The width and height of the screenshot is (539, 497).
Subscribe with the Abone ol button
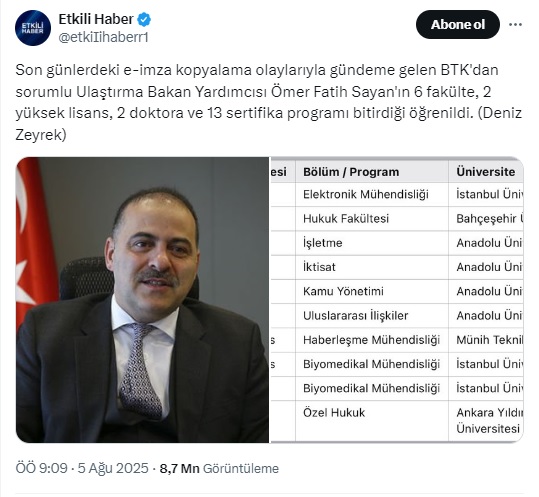tap(458, 24)
